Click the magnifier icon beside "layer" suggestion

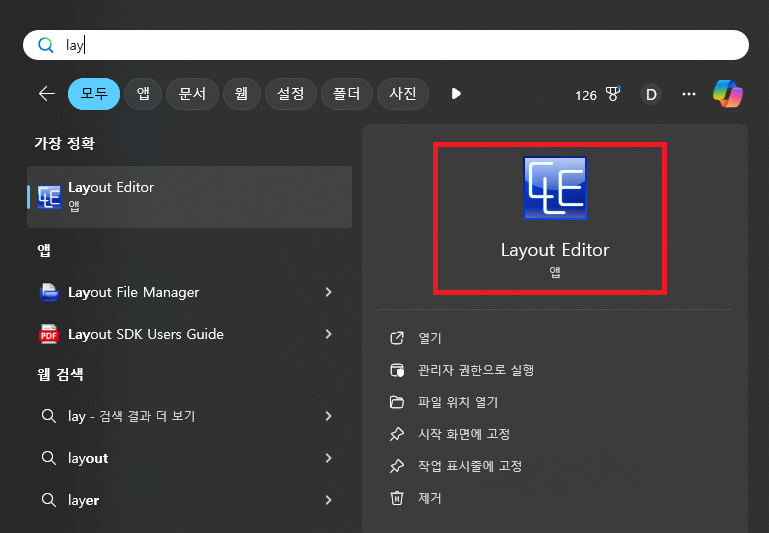coord(49,500)
